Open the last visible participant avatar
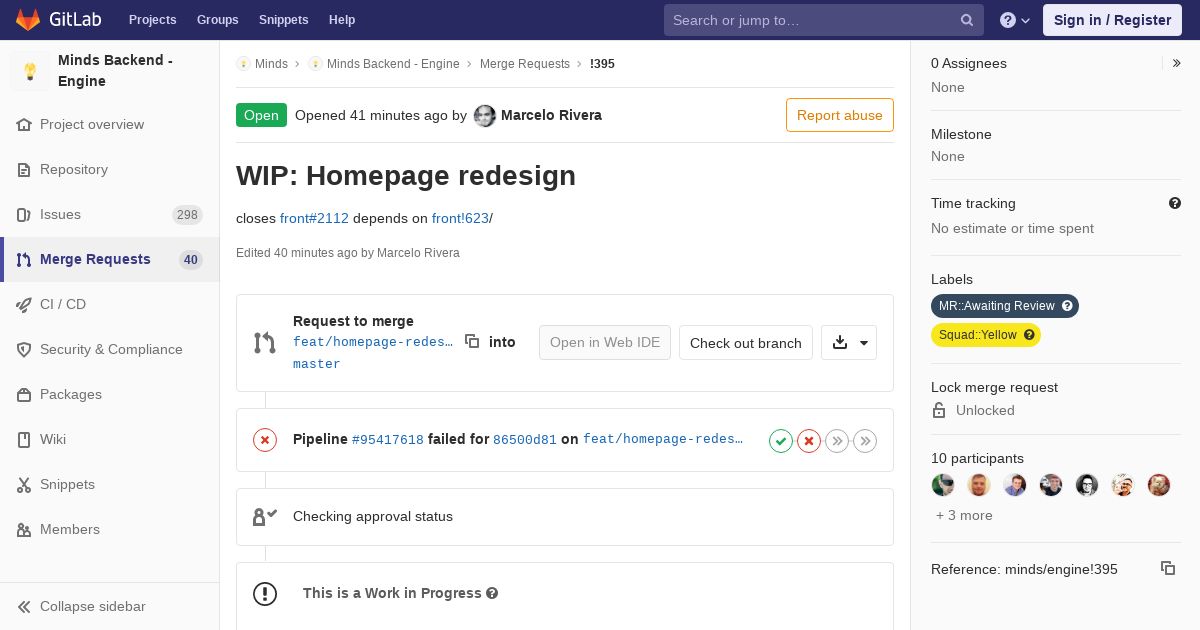Viewport: 1200px width, 630px height. point(1159,485)
